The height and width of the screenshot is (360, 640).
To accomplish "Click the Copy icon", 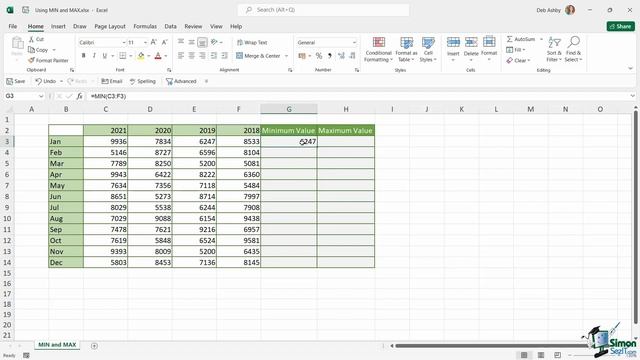I will [31, 50].
